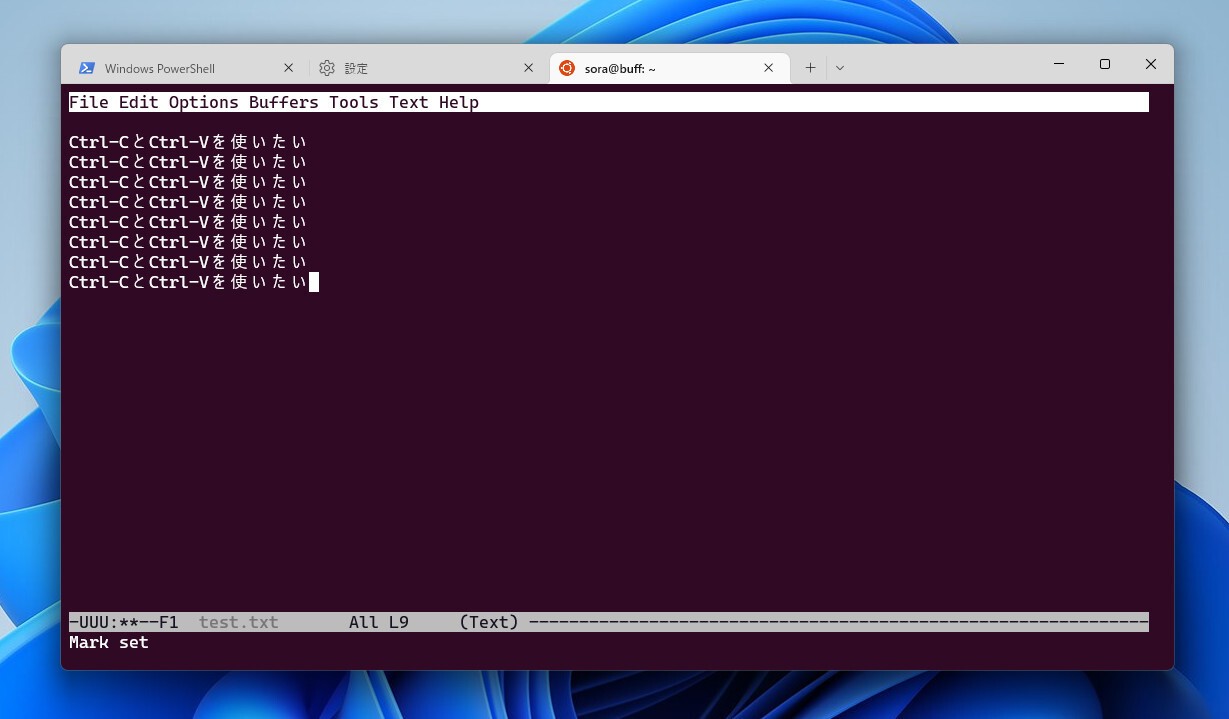Open the Text menu

pos(408,102)
